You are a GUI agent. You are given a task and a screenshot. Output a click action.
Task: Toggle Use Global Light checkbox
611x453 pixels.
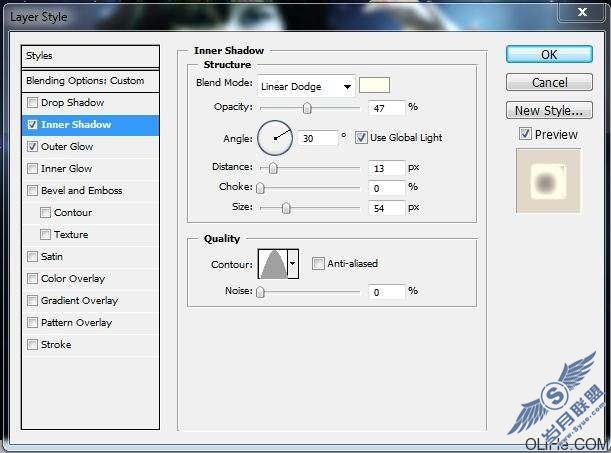click(361, 137)
